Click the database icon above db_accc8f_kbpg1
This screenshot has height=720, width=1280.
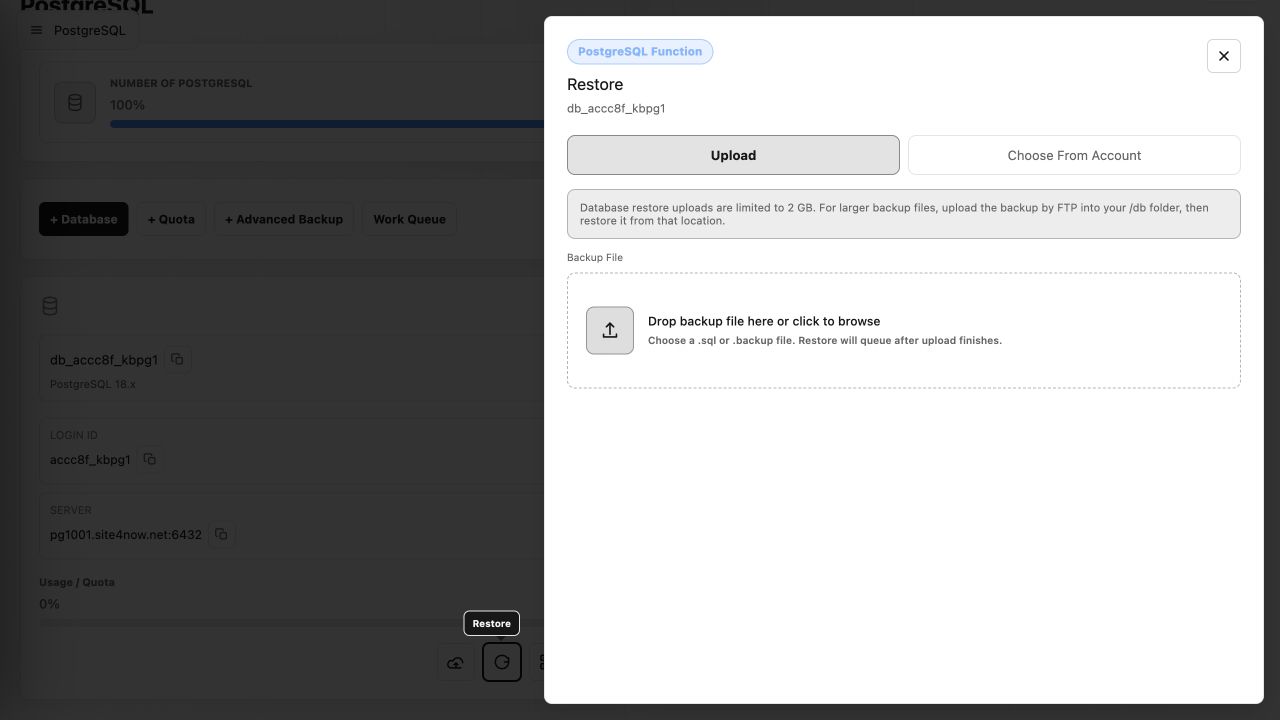click(x=50, y=306)
